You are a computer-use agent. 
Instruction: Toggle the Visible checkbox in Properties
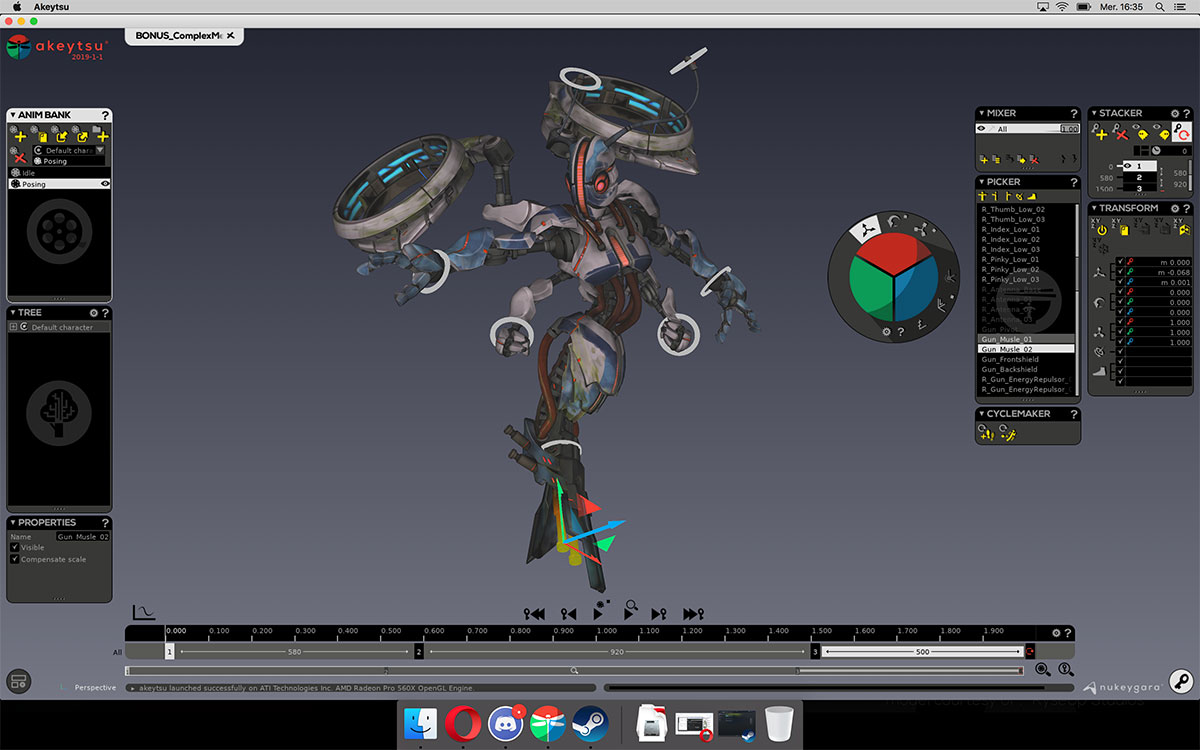coord(15,548)
